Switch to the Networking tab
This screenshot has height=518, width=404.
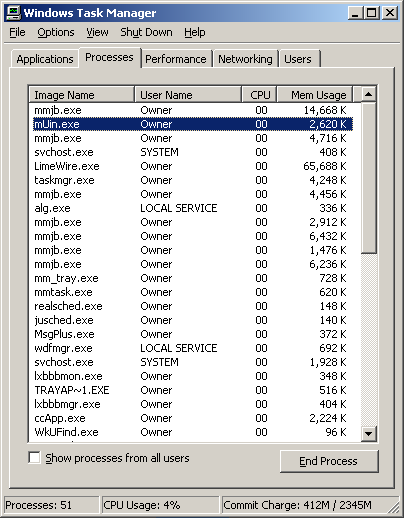(x=245, y=59)
